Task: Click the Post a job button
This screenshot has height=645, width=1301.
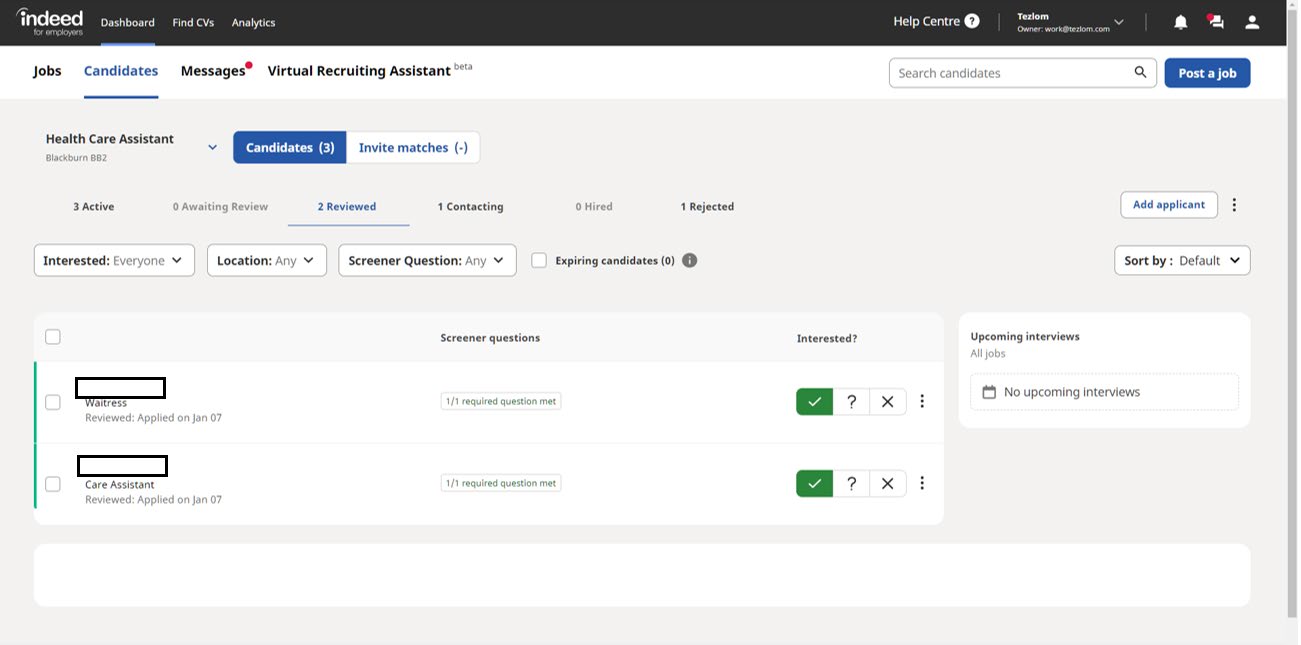Action: click(x=1206, y=73)
